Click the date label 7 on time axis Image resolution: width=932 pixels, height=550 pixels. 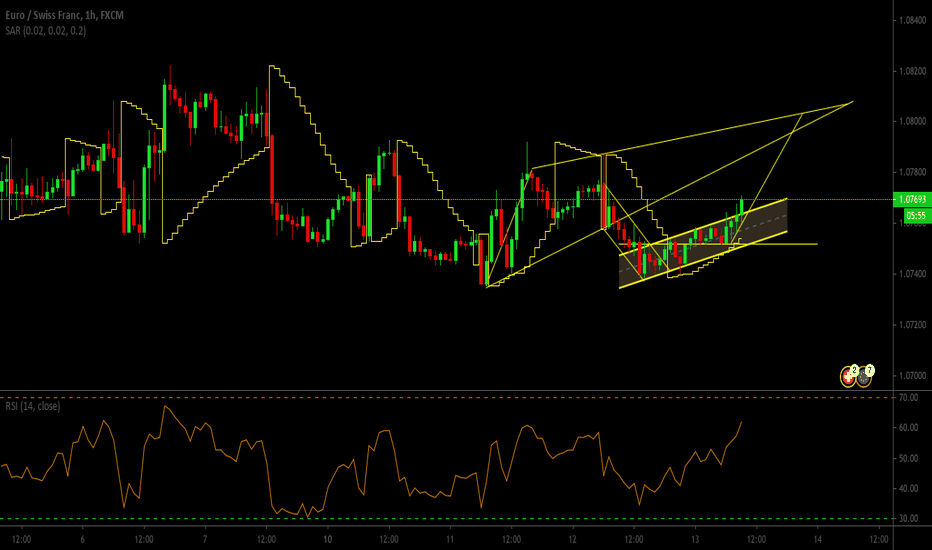(205, 540)
